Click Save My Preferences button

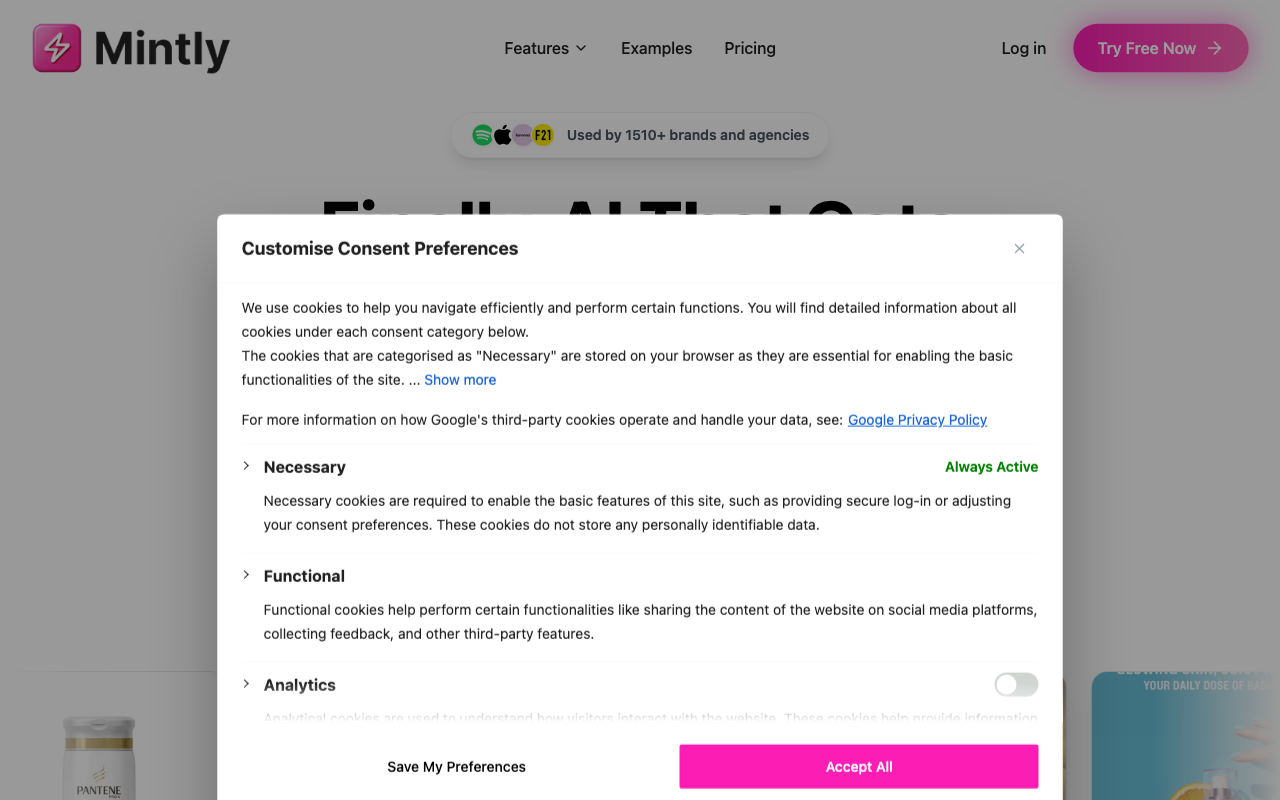(456, 767)
